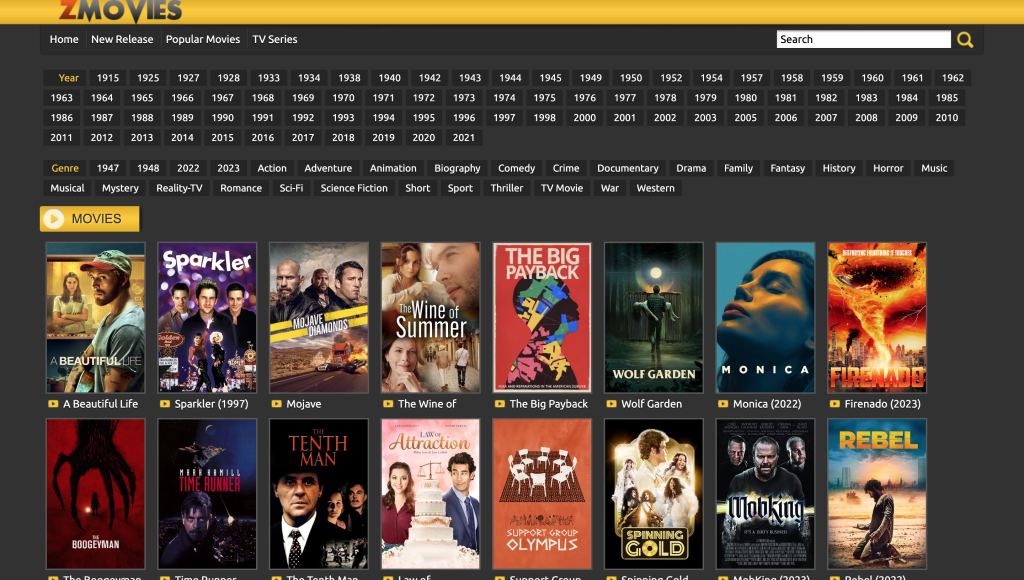The height and width of the screenshot is (580, 1024).
Task: Open the Popular Movies menu item
Action: pos(203,39)
